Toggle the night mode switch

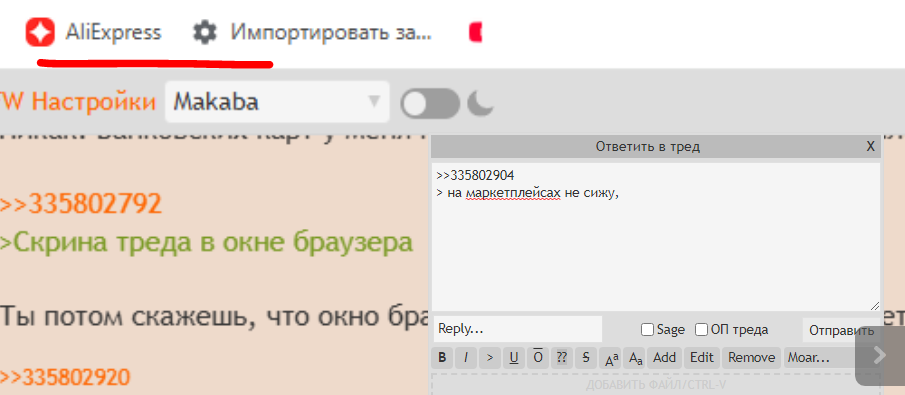point(430,103)
